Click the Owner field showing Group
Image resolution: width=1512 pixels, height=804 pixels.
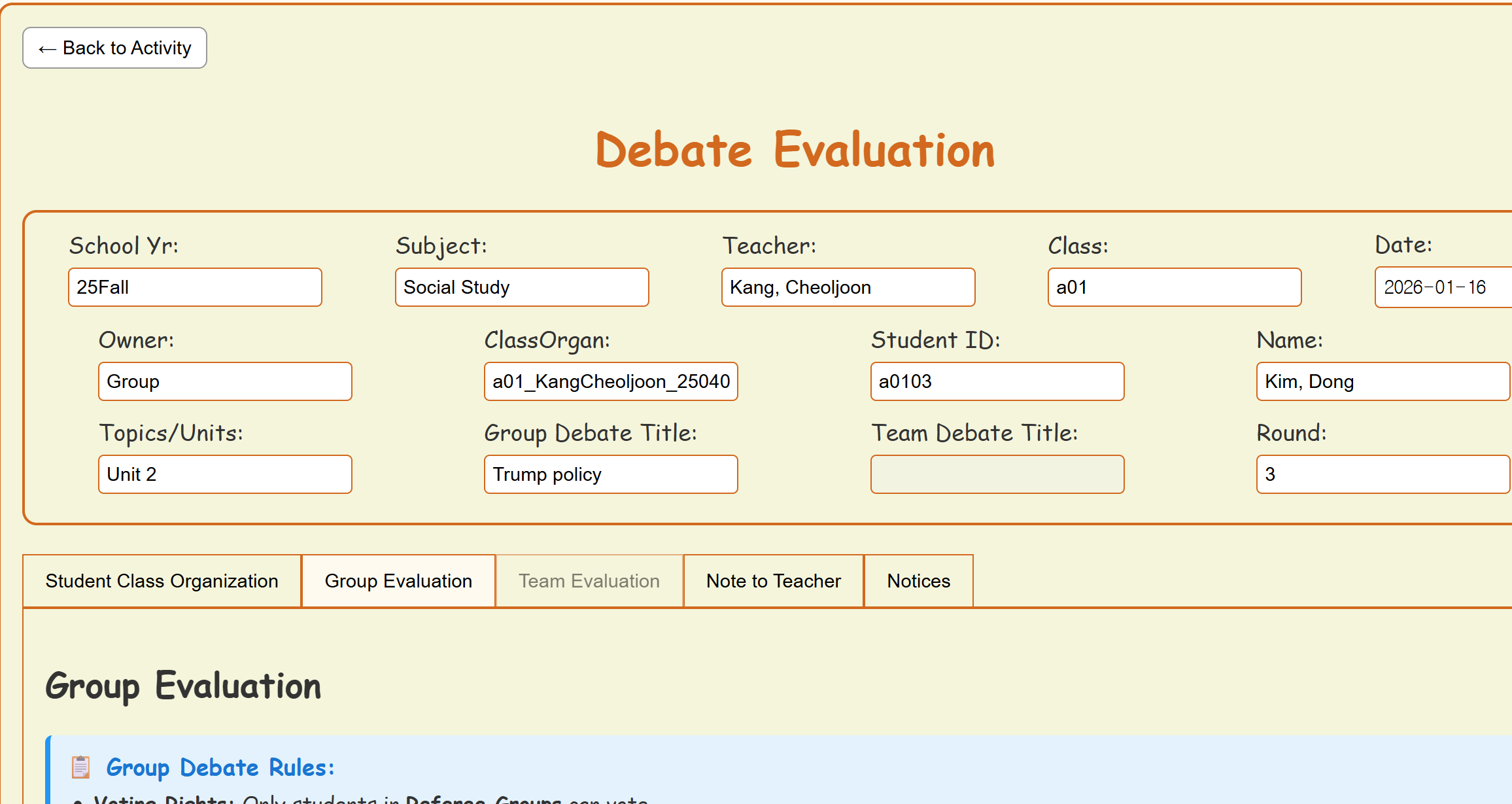[225, 381]
